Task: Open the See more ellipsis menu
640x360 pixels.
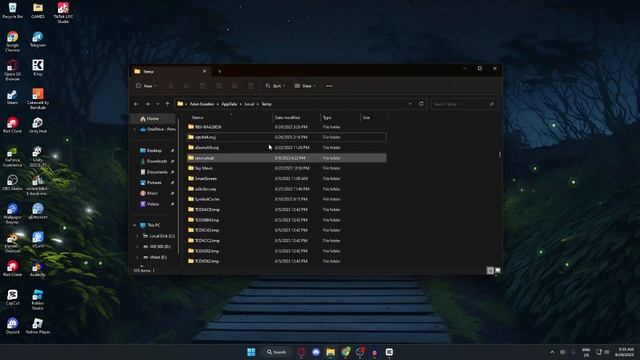Action: (x=329, y=86)
